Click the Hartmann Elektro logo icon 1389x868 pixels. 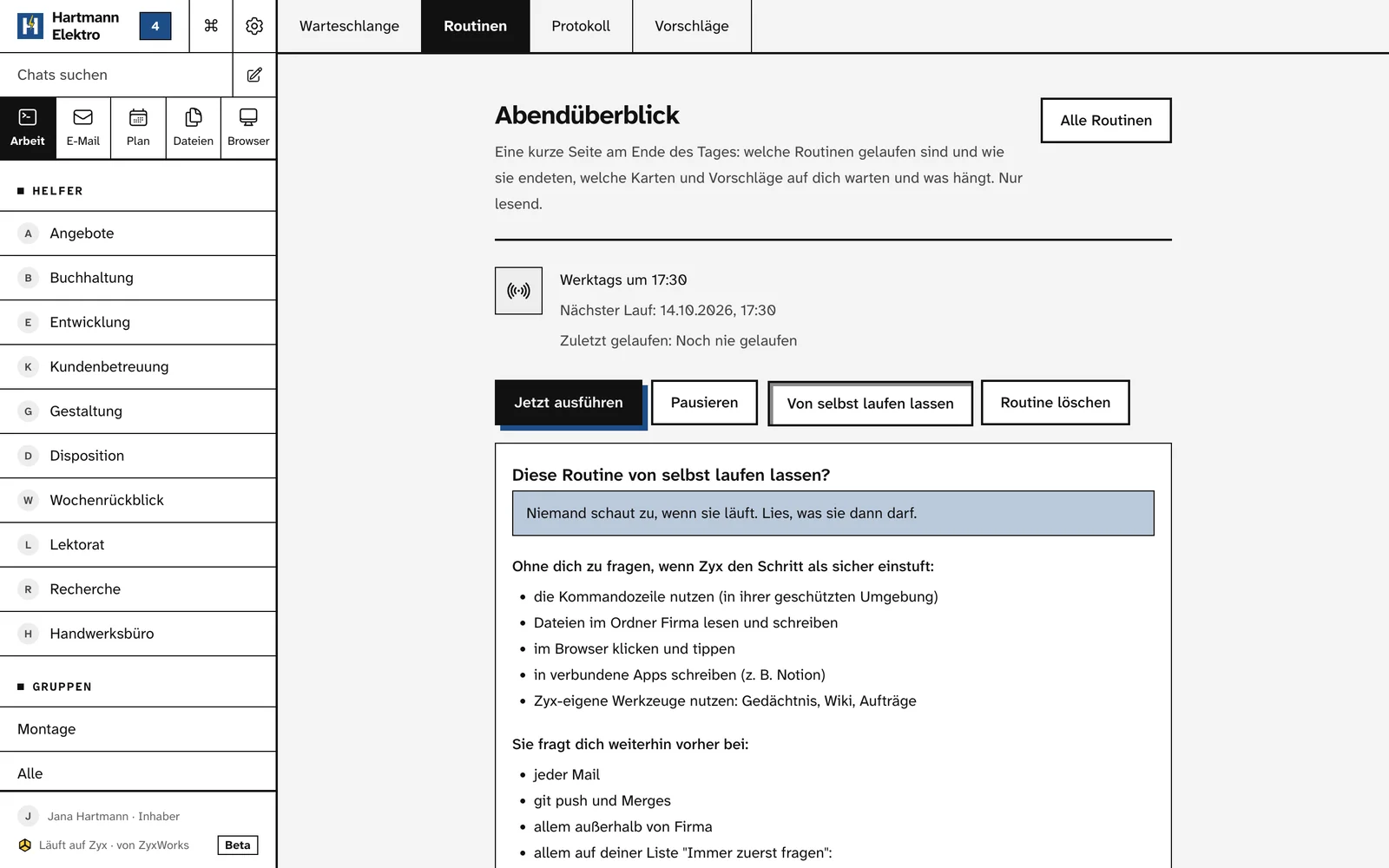(x=30, y=26)
